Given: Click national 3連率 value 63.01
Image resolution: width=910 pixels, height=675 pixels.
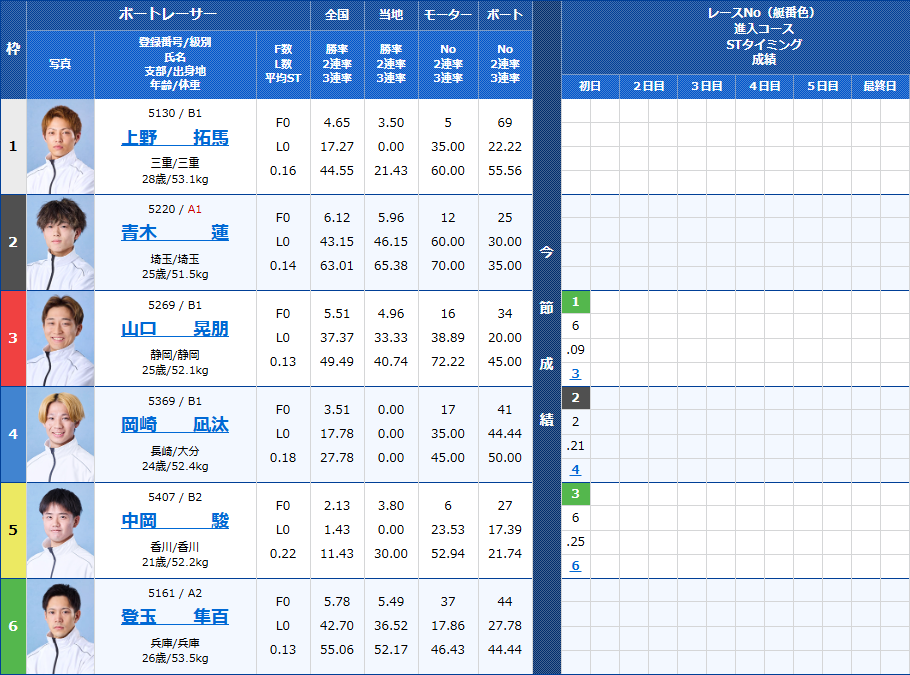Looking at the screenshot, I should (337, 266).
